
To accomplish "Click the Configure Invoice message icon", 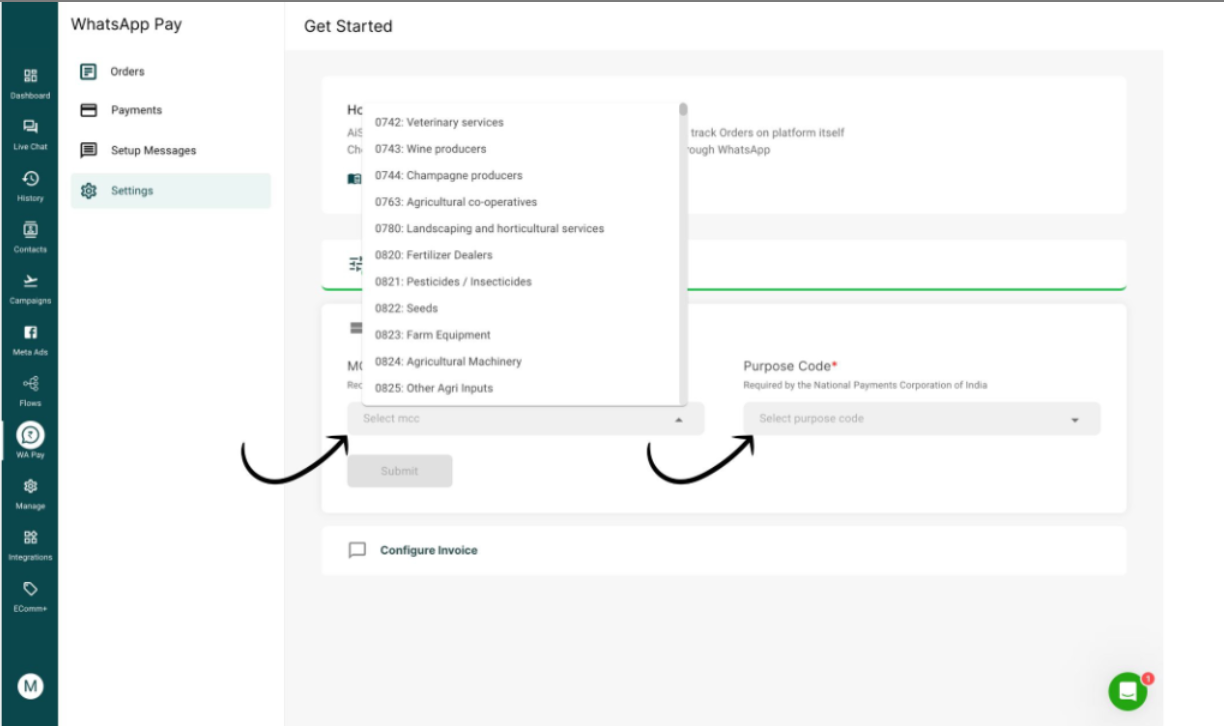I will point(357,550).
